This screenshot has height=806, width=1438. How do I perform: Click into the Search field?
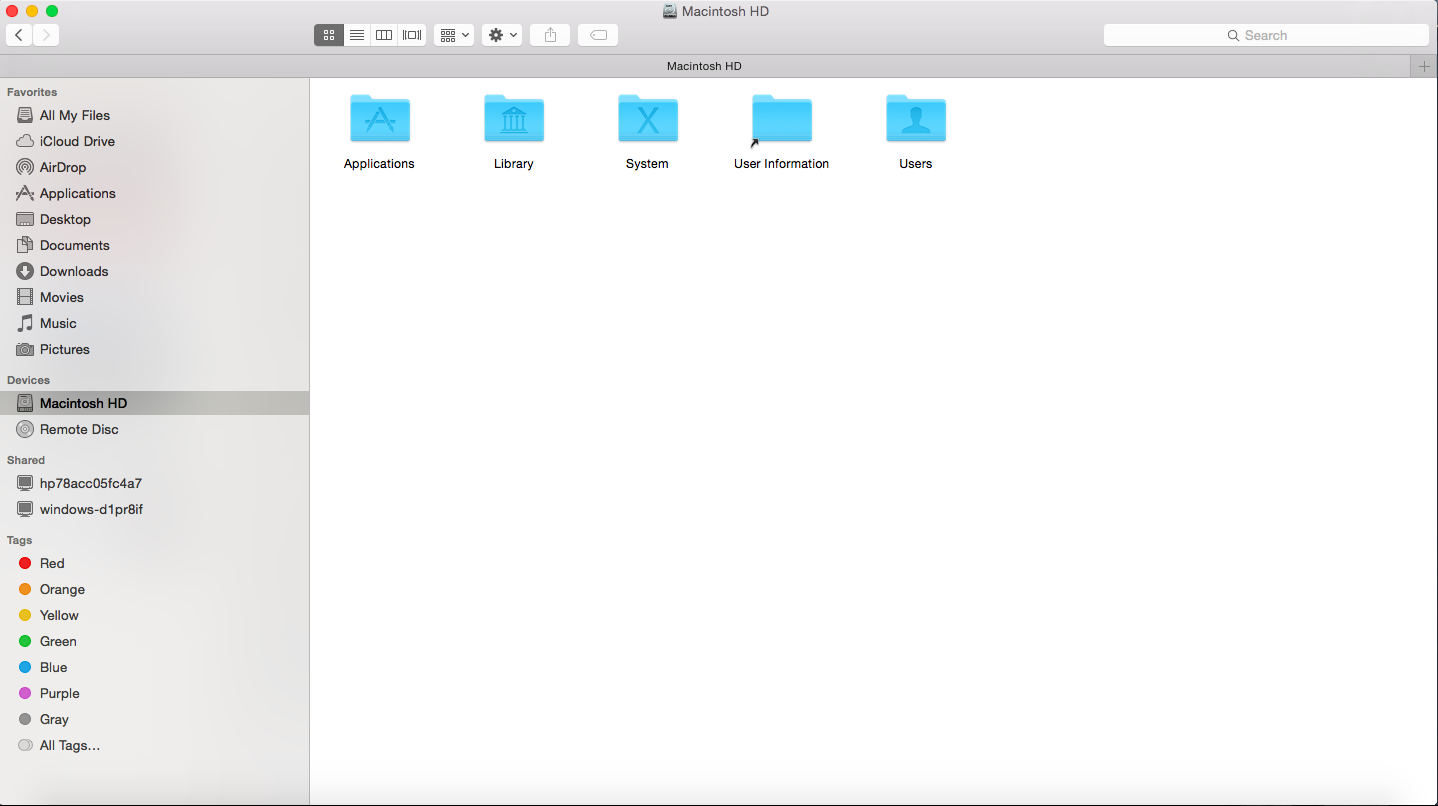(1266, 35)
